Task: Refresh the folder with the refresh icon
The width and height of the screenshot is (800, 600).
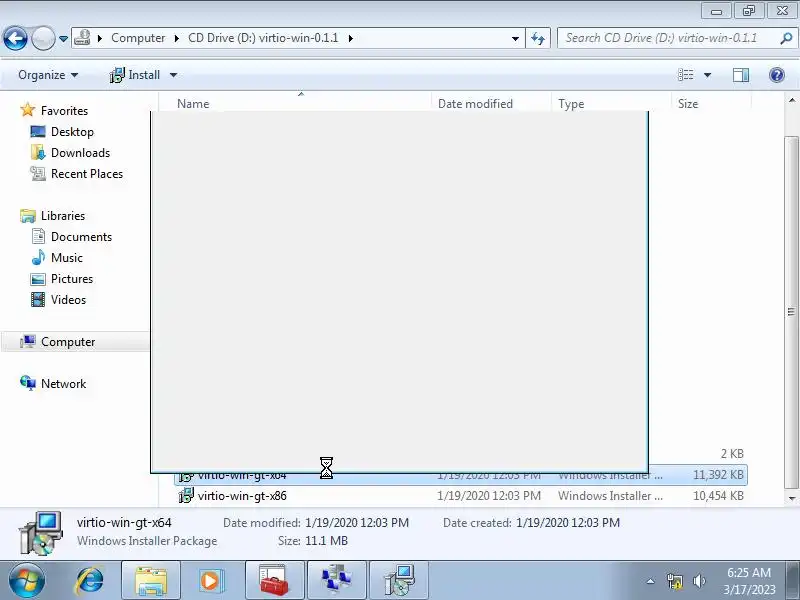Action: click(x=538, y=38)
